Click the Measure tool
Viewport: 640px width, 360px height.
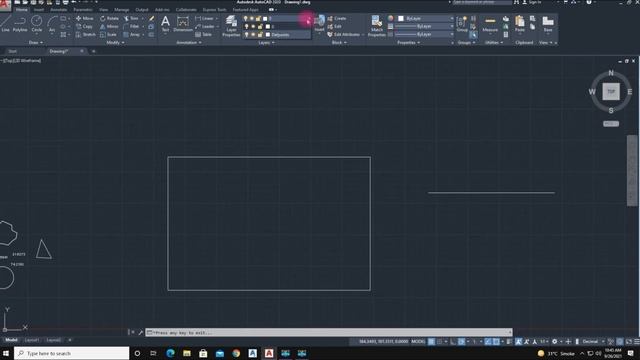(x=490, y=24)
